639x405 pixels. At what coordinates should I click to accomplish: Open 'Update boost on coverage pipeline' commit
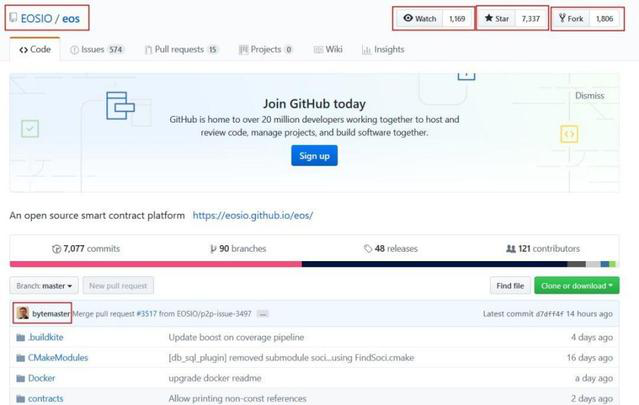click(x=236, y=337)
